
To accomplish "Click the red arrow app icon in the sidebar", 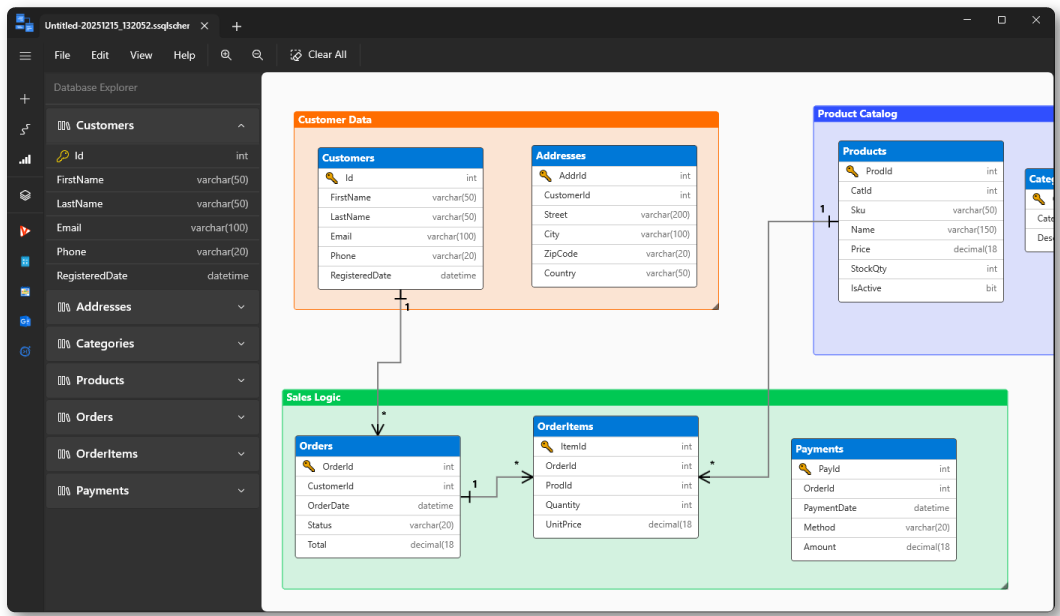I will [x=24, y=231].
